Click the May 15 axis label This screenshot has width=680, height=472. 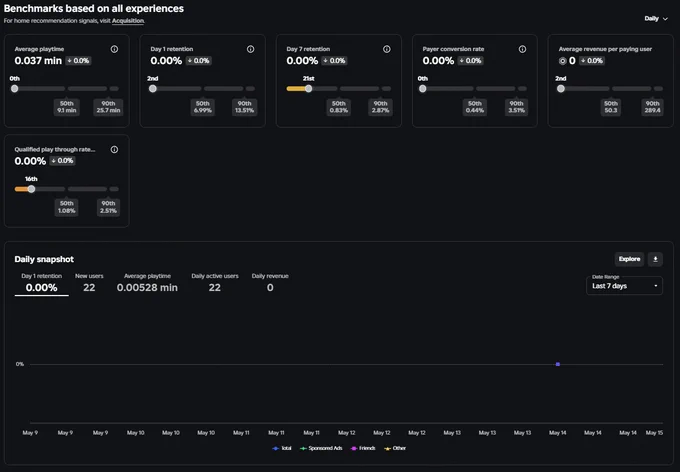[654, 433]
